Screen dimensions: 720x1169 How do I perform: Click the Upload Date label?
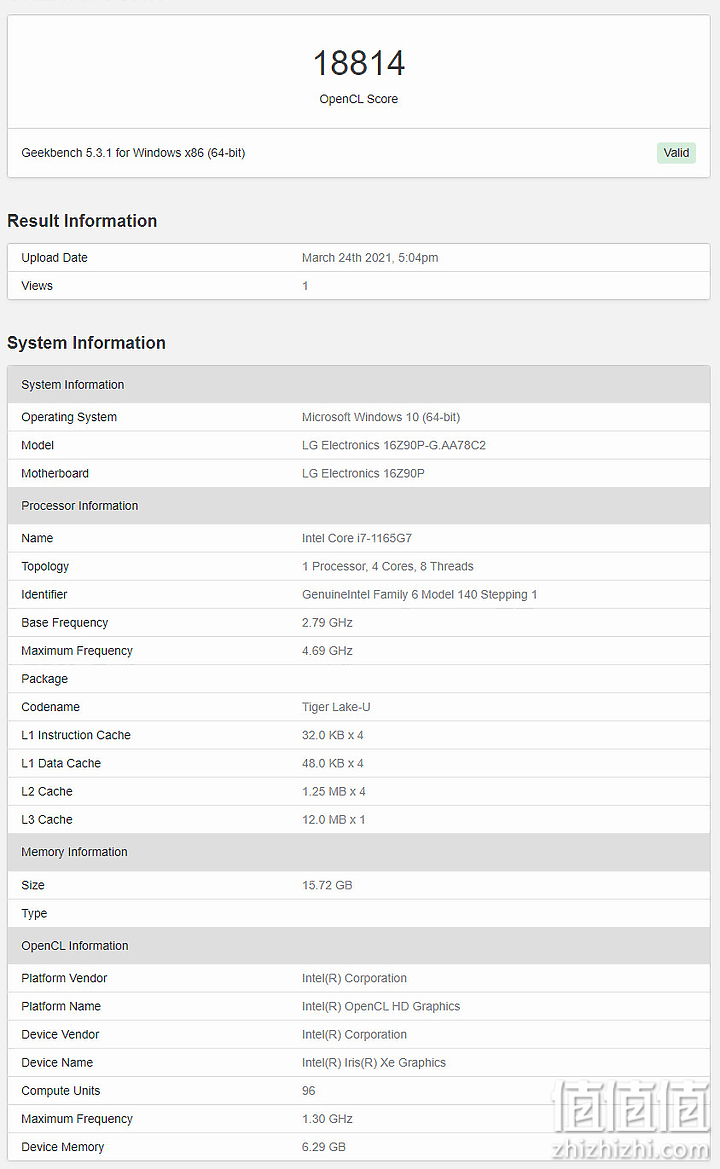click(x=54, y=258)
